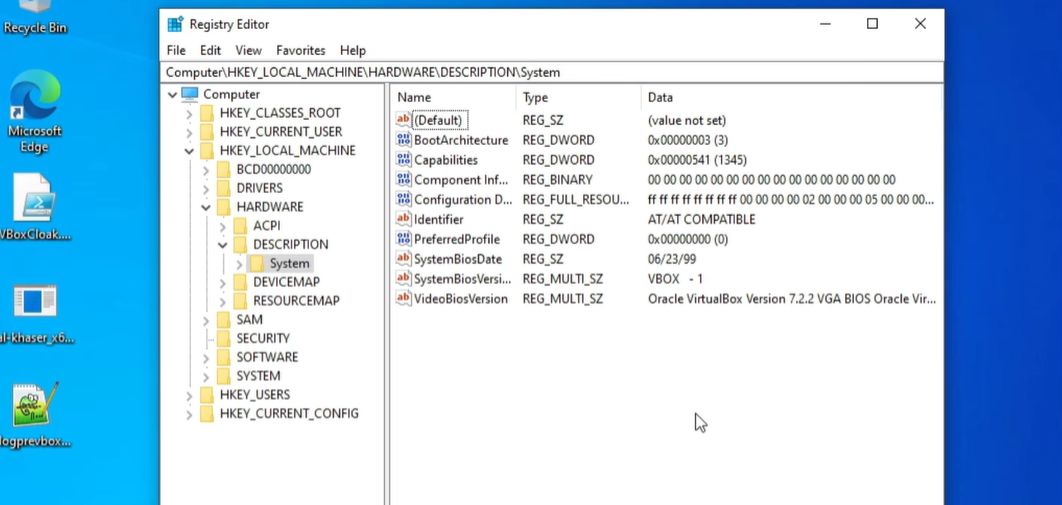Sort values by the Name column header
This screenshot has width=1062, height=505.
click(450, 97)
